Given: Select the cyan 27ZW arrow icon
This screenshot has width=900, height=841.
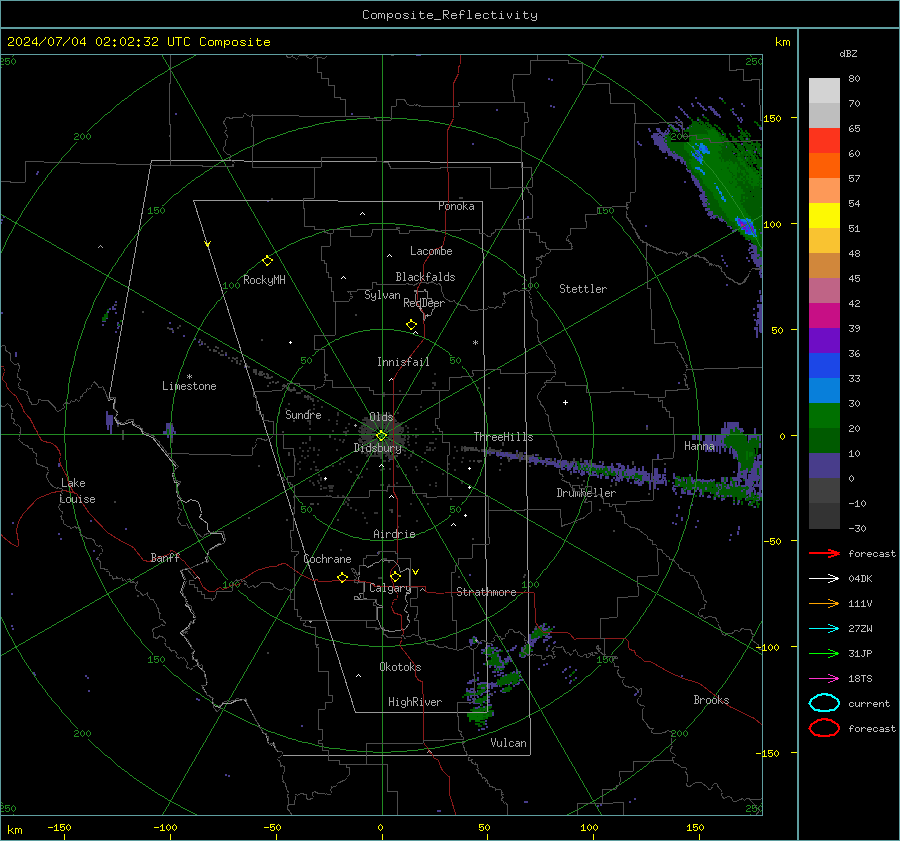Looking at the screenshot, I should 824,629.
